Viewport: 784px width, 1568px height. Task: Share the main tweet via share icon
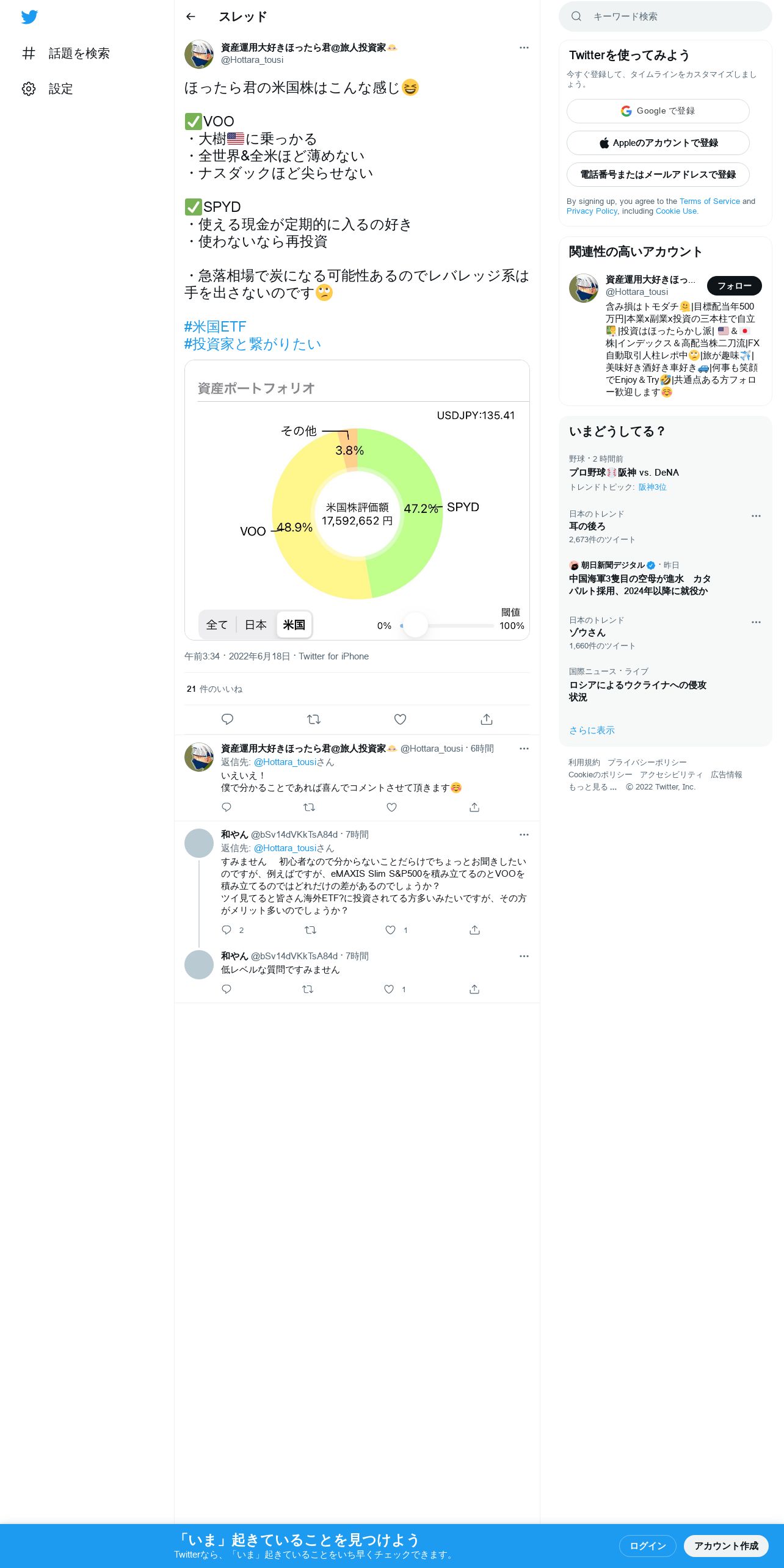(x=487, y=719)
